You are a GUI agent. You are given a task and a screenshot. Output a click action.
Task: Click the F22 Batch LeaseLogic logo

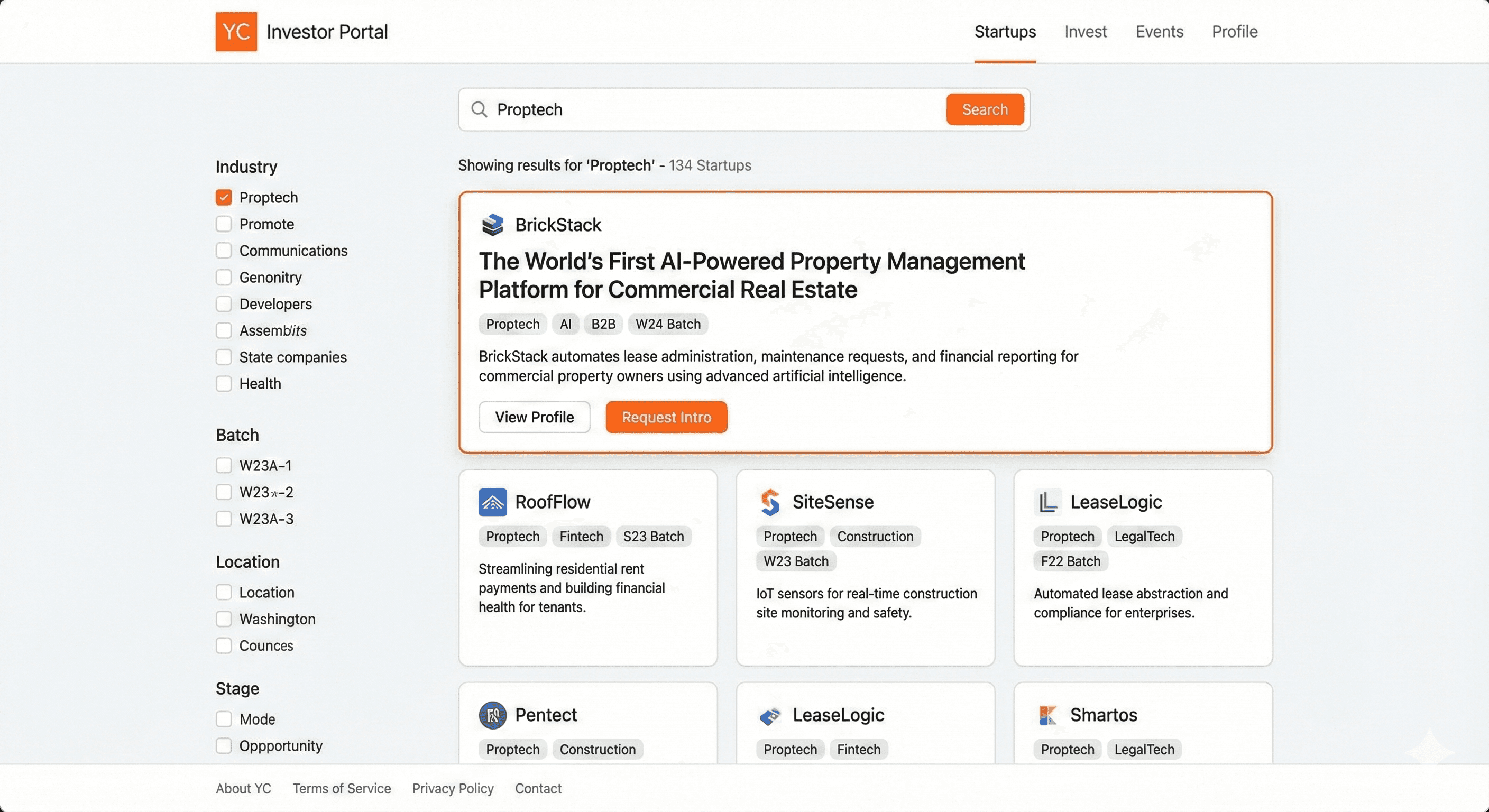(x=1047, y=502)
